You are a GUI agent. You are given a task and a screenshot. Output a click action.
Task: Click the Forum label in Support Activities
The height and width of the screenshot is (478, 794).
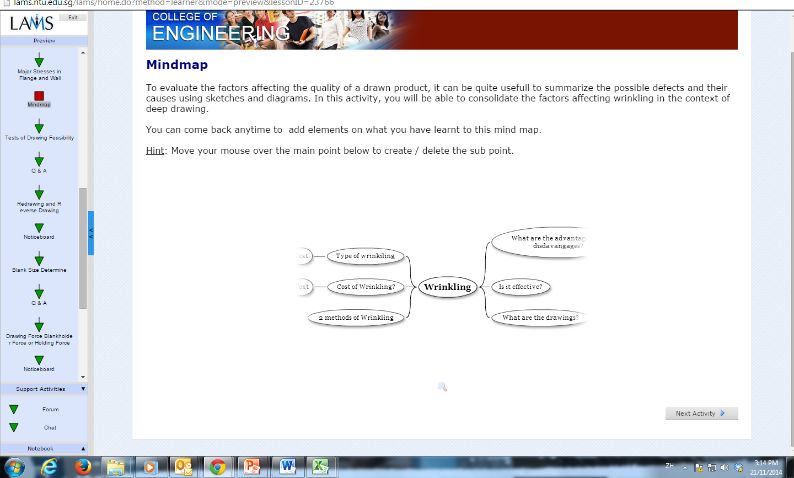(x=50, y=409)
